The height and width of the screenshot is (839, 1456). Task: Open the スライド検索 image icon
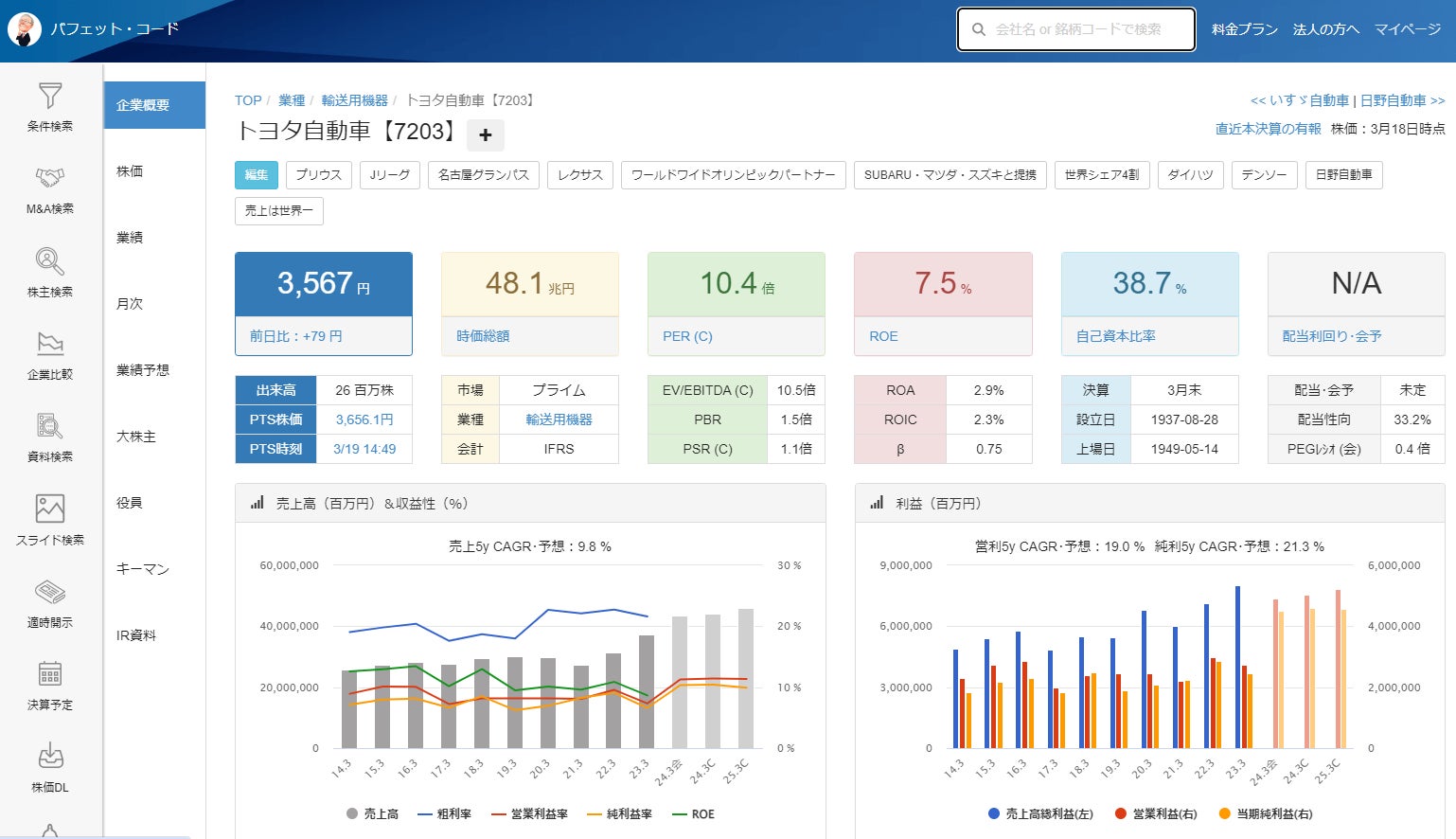50,509
